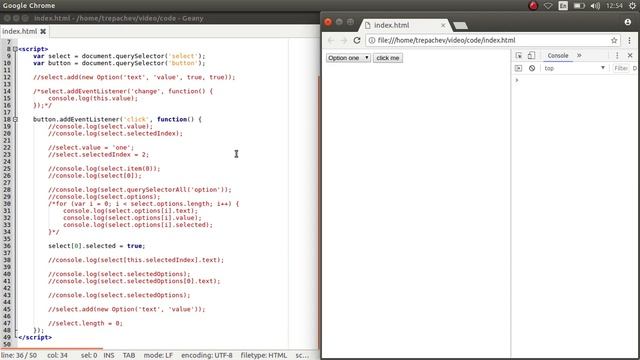Click the 'encoding: UTF-8' status bar entry
Viewport: 640px width, 360px height.
[x=207, y=356]
